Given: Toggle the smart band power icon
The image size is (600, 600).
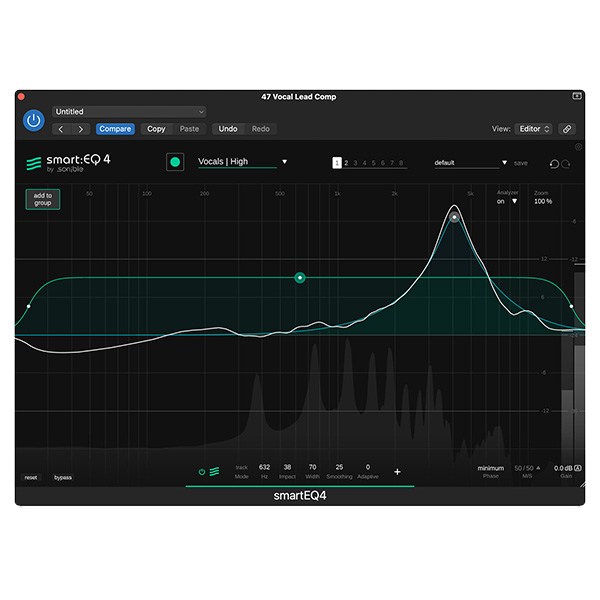Looking at the screenshot, I should click(202, 472).
